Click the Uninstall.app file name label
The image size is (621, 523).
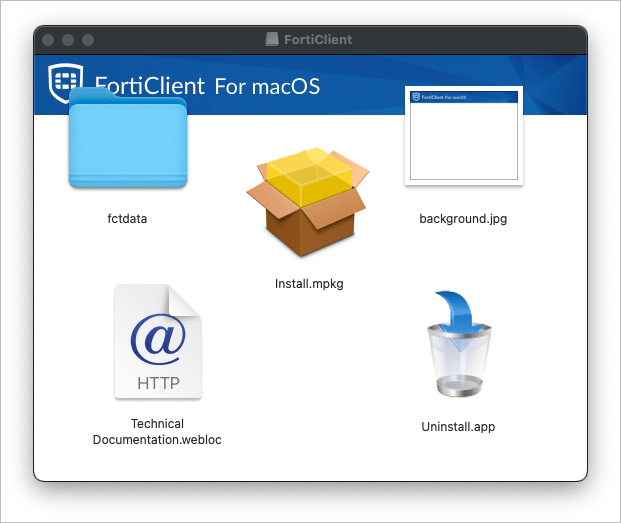coord(458,427)
